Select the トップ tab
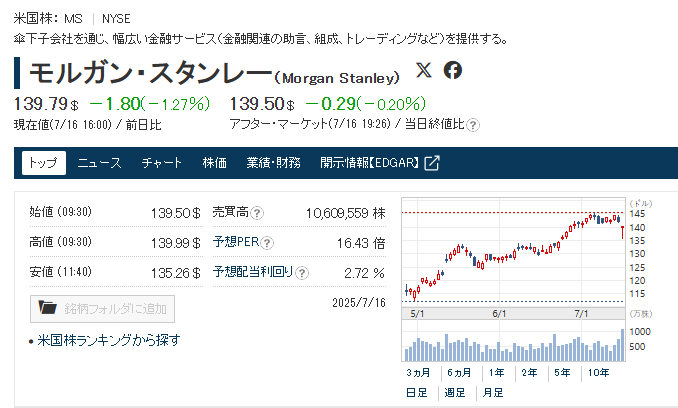The image size is (678, 408). 44,163
